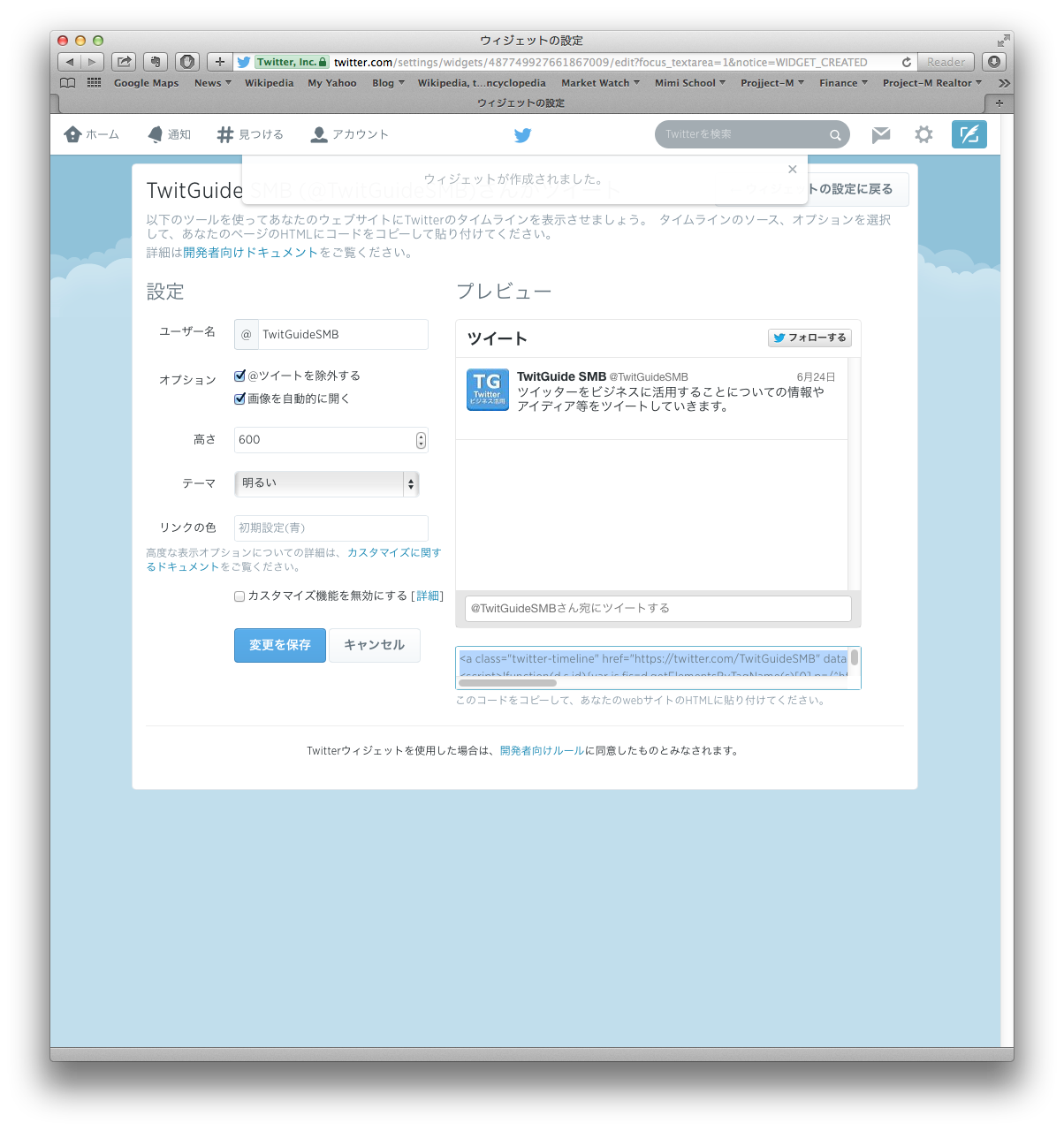Image resolution: width=1064 pixels, height=1131 pixels.
Task: Click the Evernote clipper toolbar icon
Action: click(x=156, y=62)
